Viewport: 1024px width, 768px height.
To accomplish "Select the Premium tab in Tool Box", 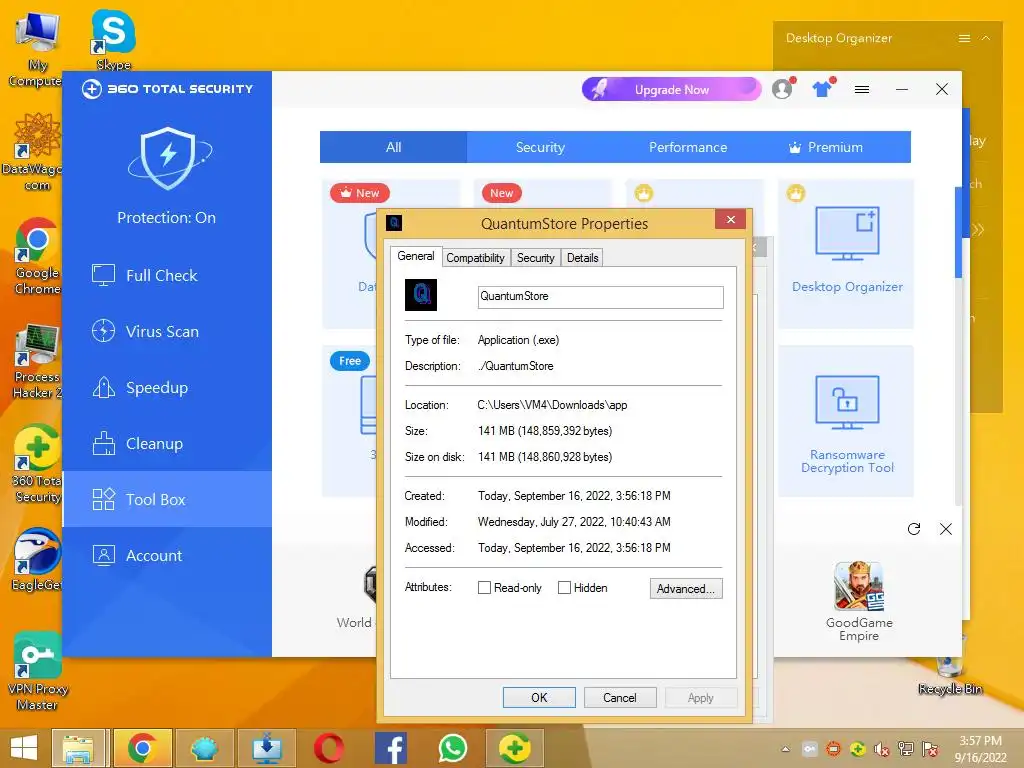I will 836,147.
